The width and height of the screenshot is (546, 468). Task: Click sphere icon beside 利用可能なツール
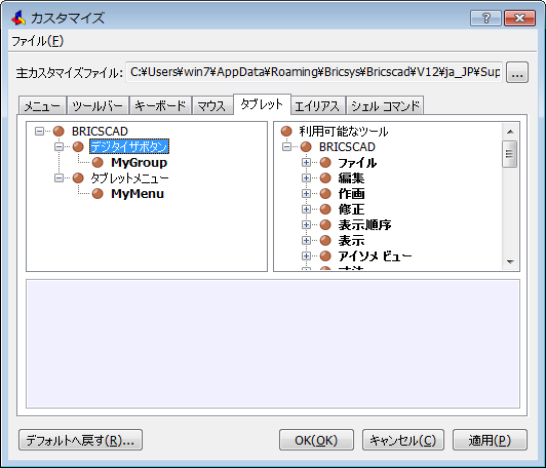286,131
